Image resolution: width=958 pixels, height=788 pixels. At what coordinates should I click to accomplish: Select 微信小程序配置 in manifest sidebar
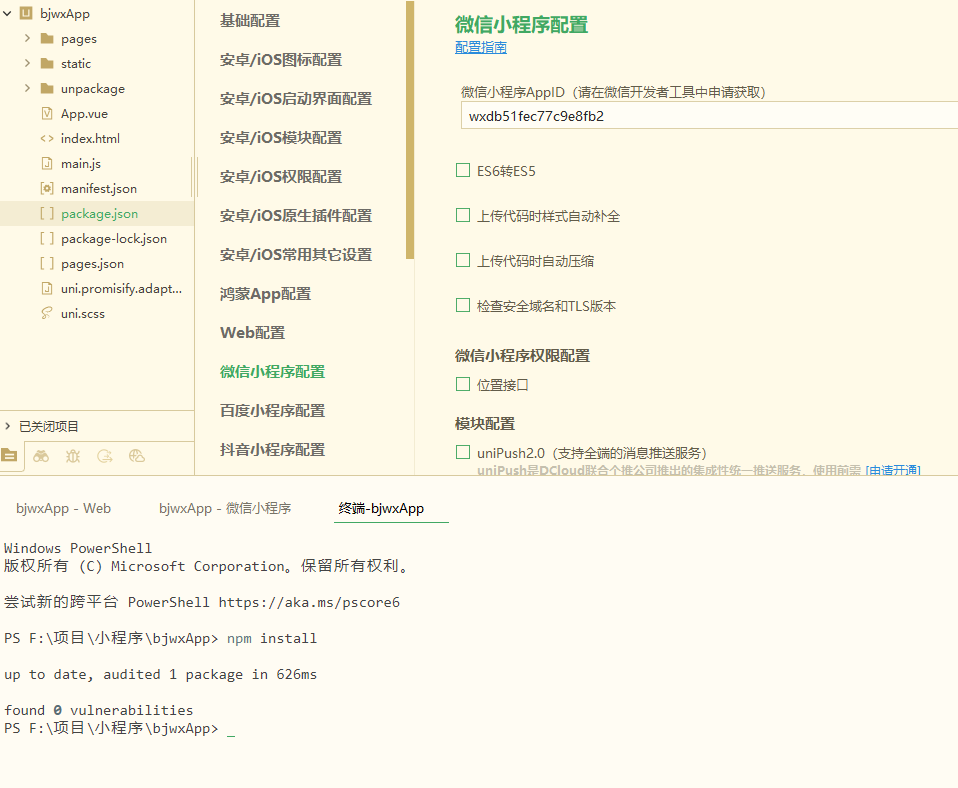point(272,372)
